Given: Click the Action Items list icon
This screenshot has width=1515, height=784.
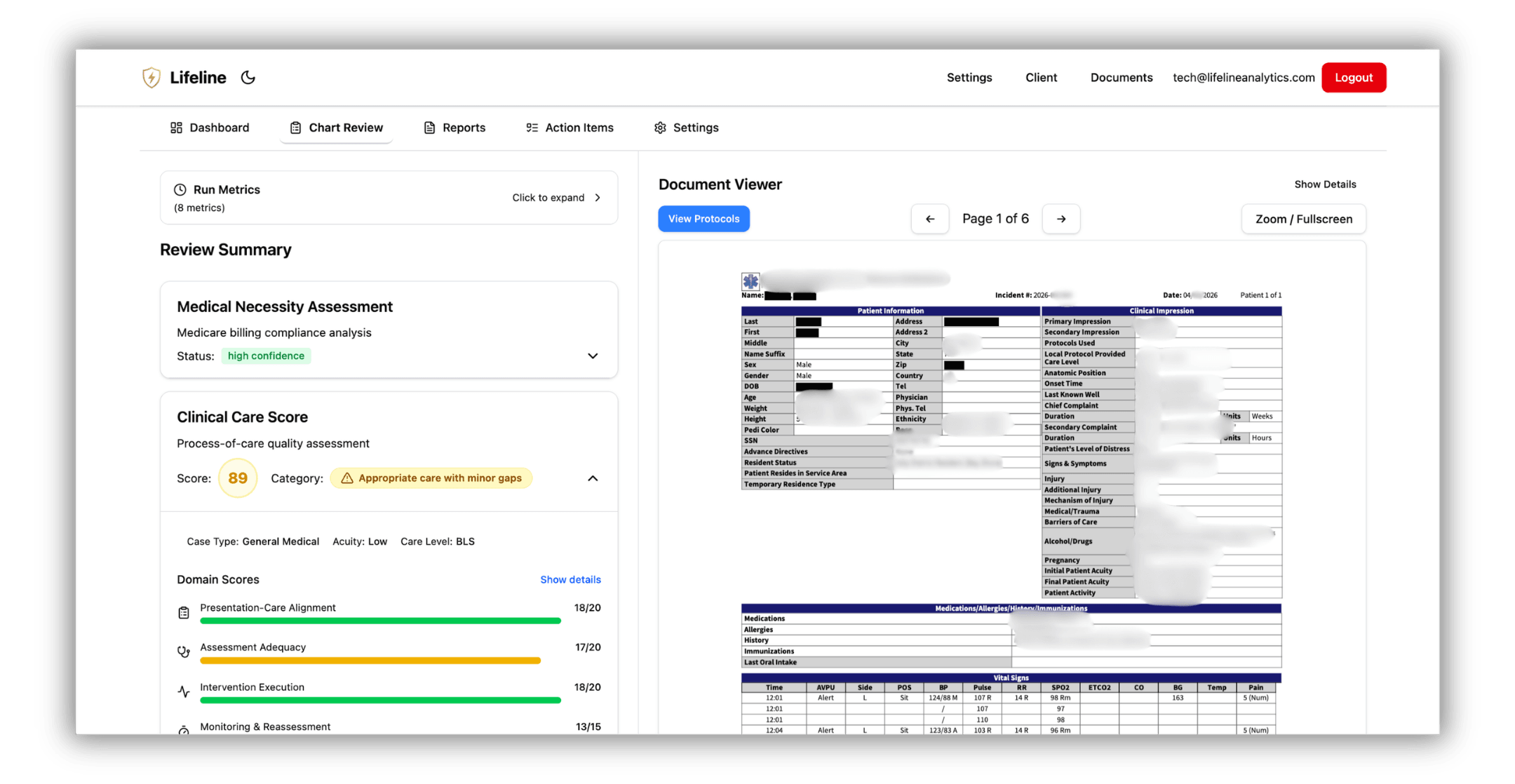Looking at the screenshot, I should tap(532, 128).
